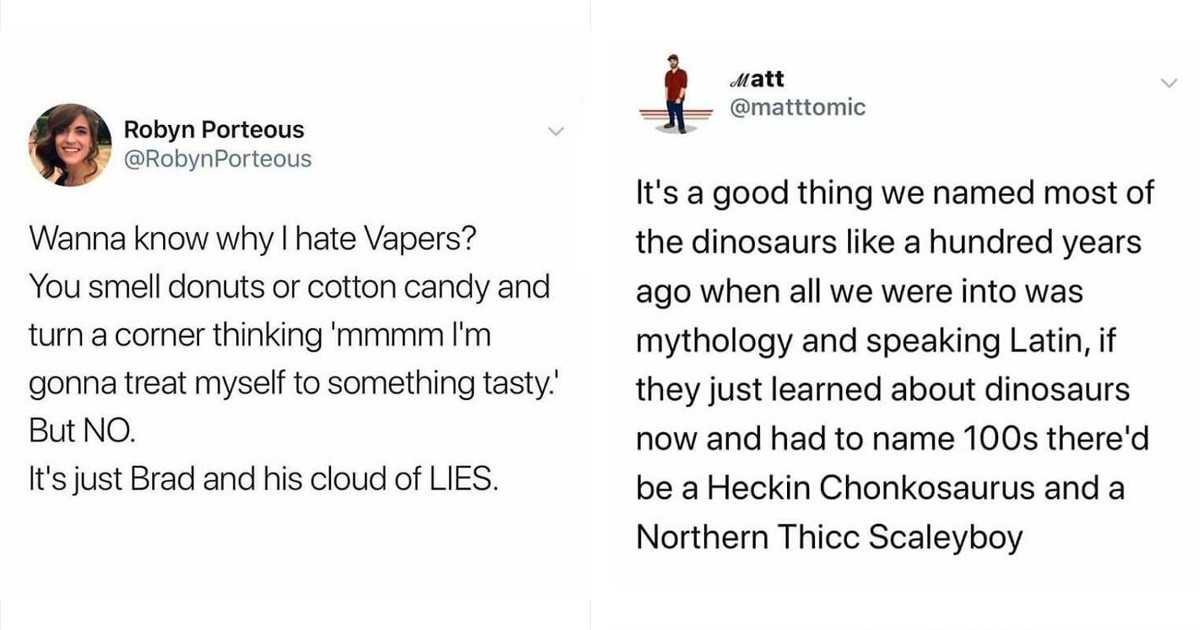
Task: Click the white card containing Matt's tweet
Action: tap(900, 300)
